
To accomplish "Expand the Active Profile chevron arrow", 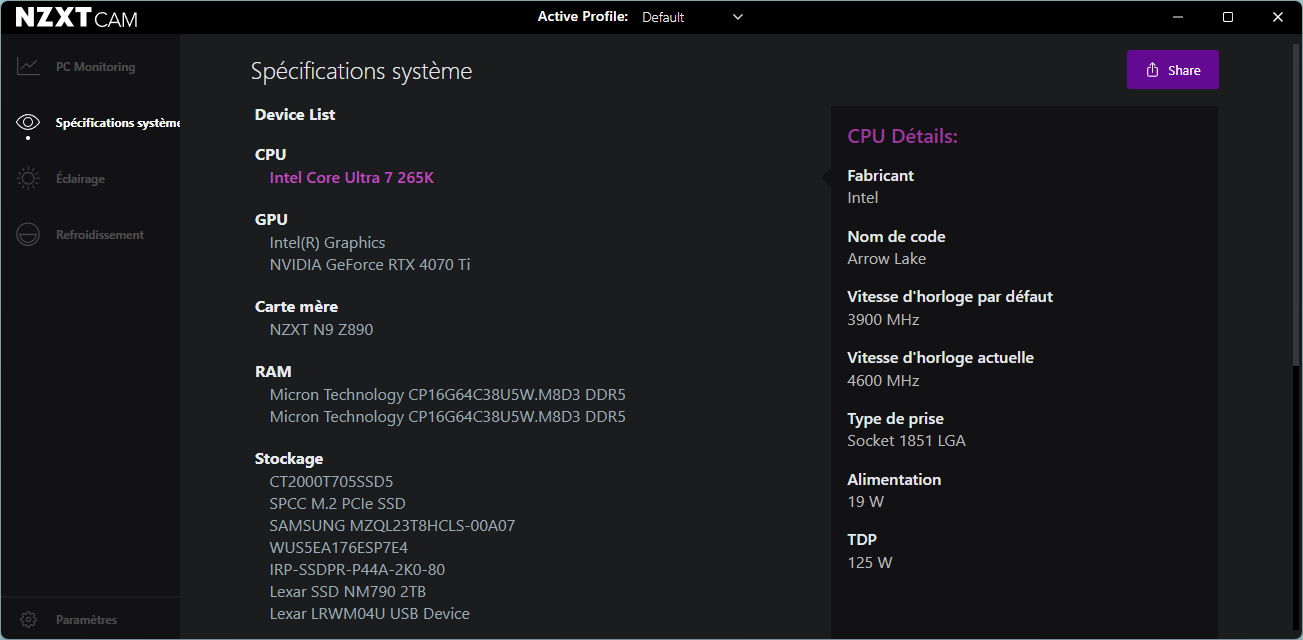I will point(738,17).
